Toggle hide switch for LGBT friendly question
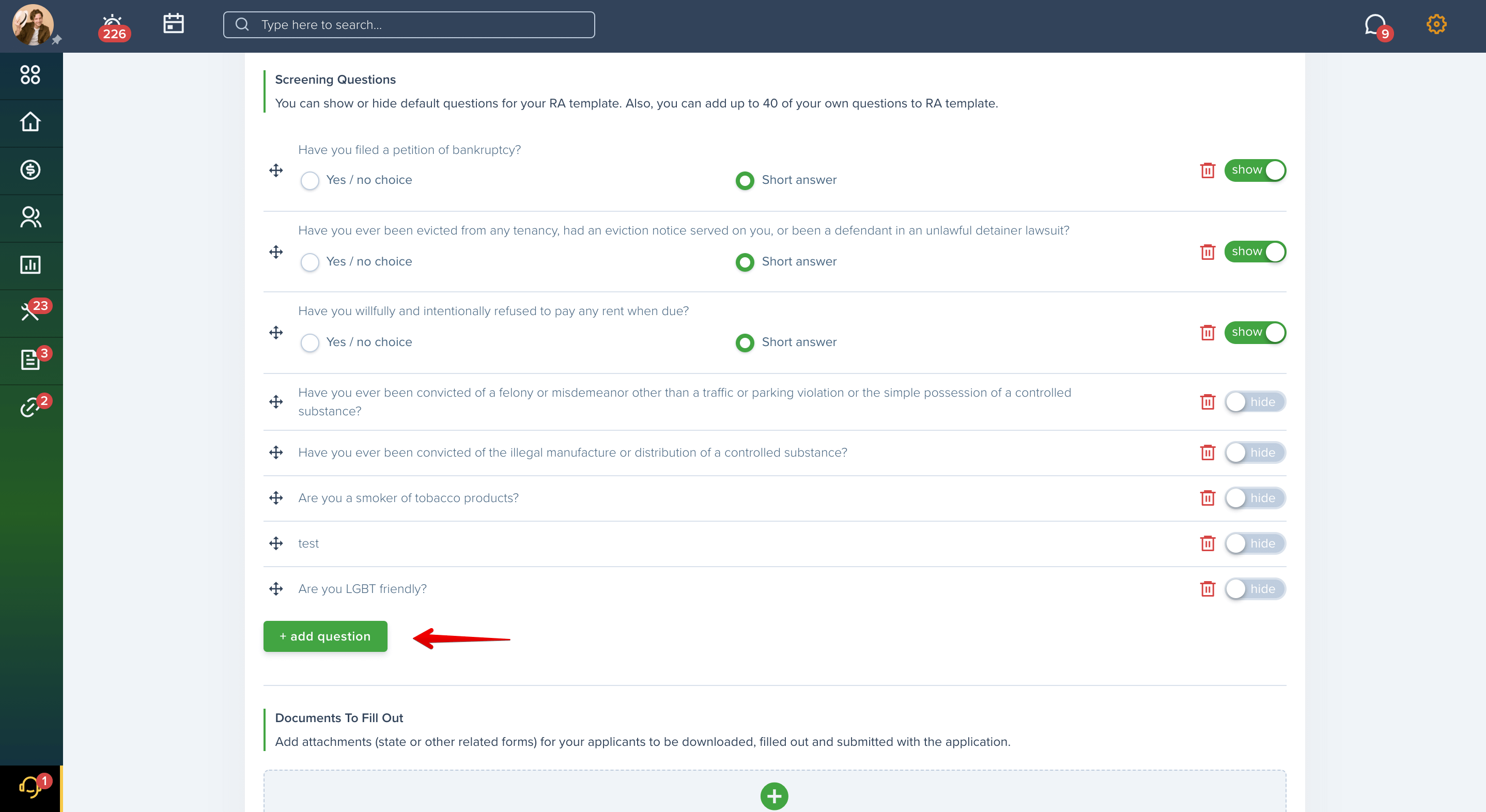This screenshot has width=1486, height=812. 1255,589
